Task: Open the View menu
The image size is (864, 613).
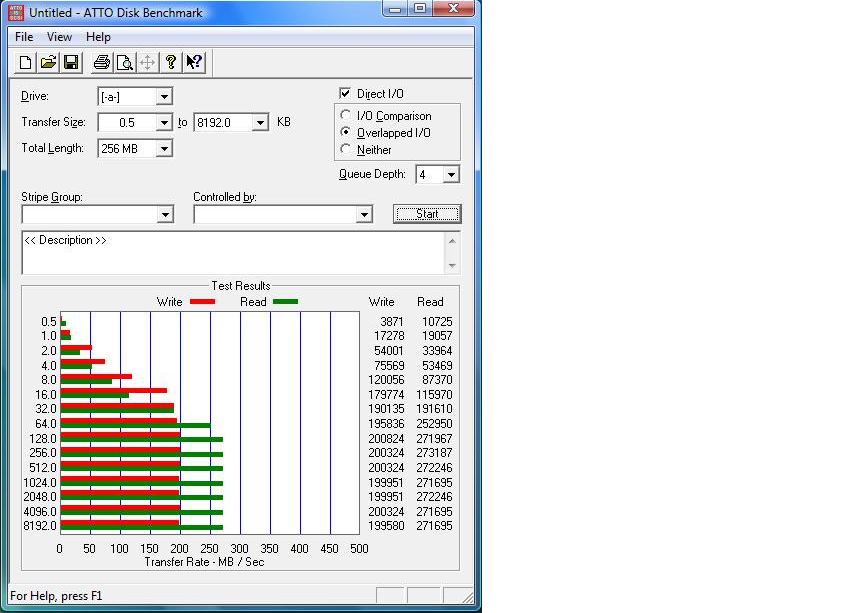Action: point(59,37)
